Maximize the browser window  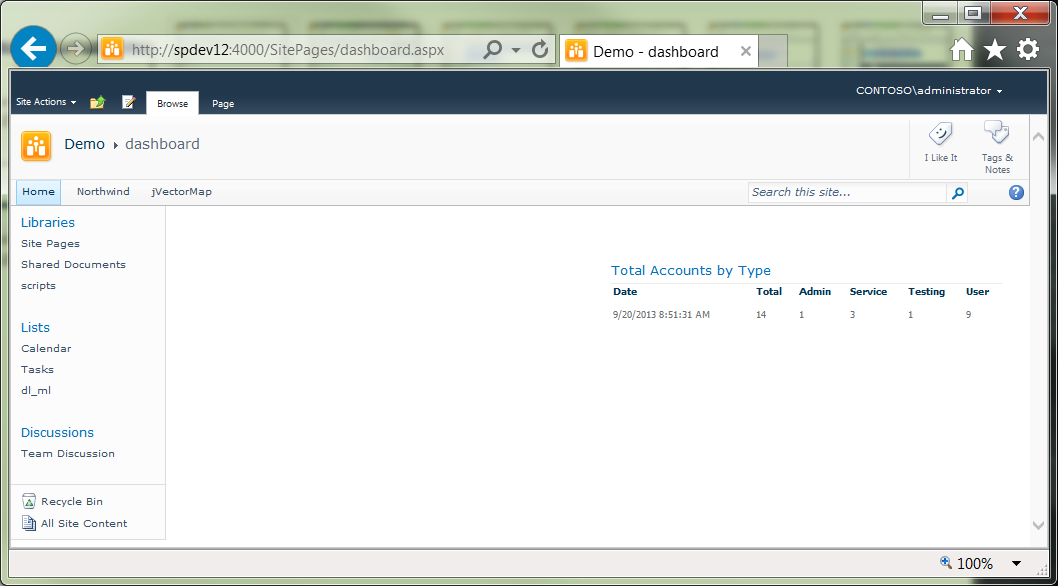[974, 14]
